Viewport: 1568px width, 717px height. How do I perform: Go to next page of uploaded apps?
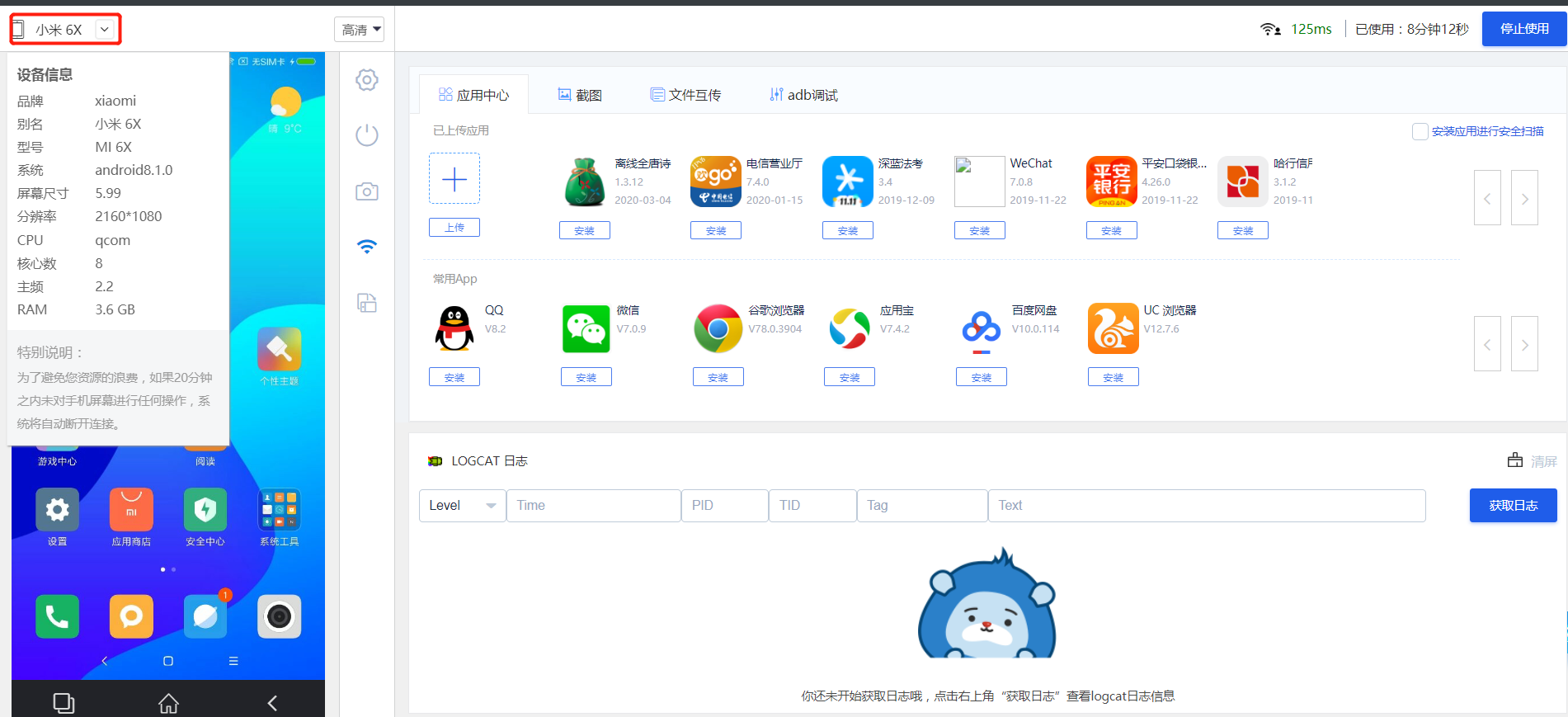1524,198
